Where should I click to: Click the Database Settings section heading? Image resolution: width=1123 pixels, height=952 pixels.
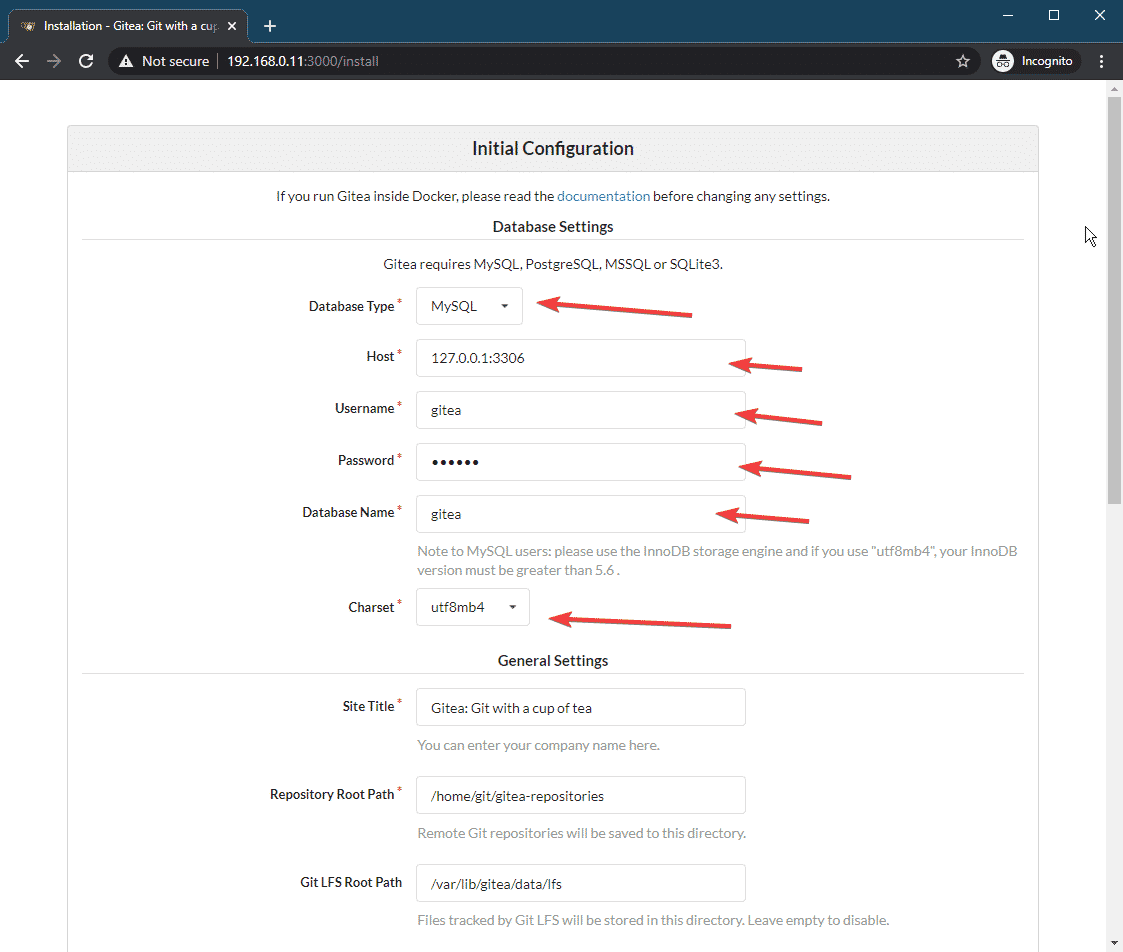(553, 226)
